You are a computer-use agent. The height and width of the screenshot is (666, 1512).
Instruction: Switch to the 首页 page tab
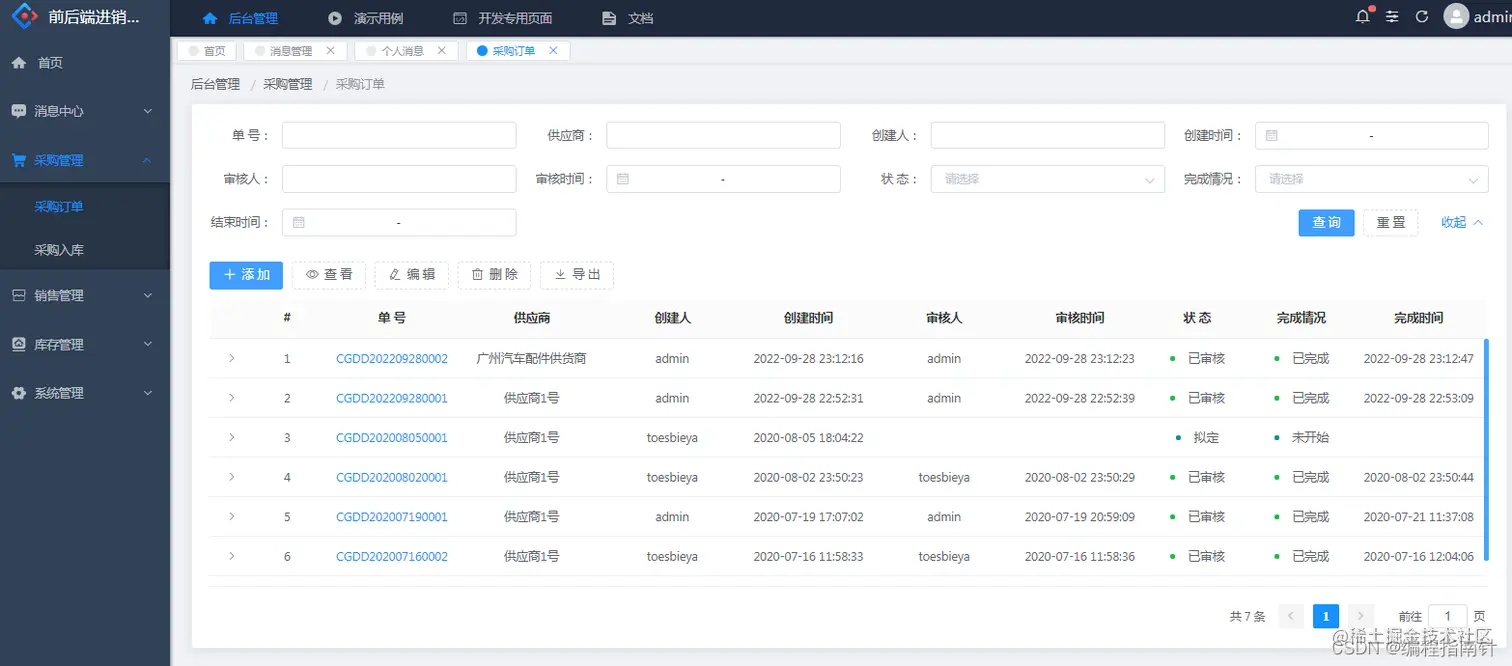207,51
